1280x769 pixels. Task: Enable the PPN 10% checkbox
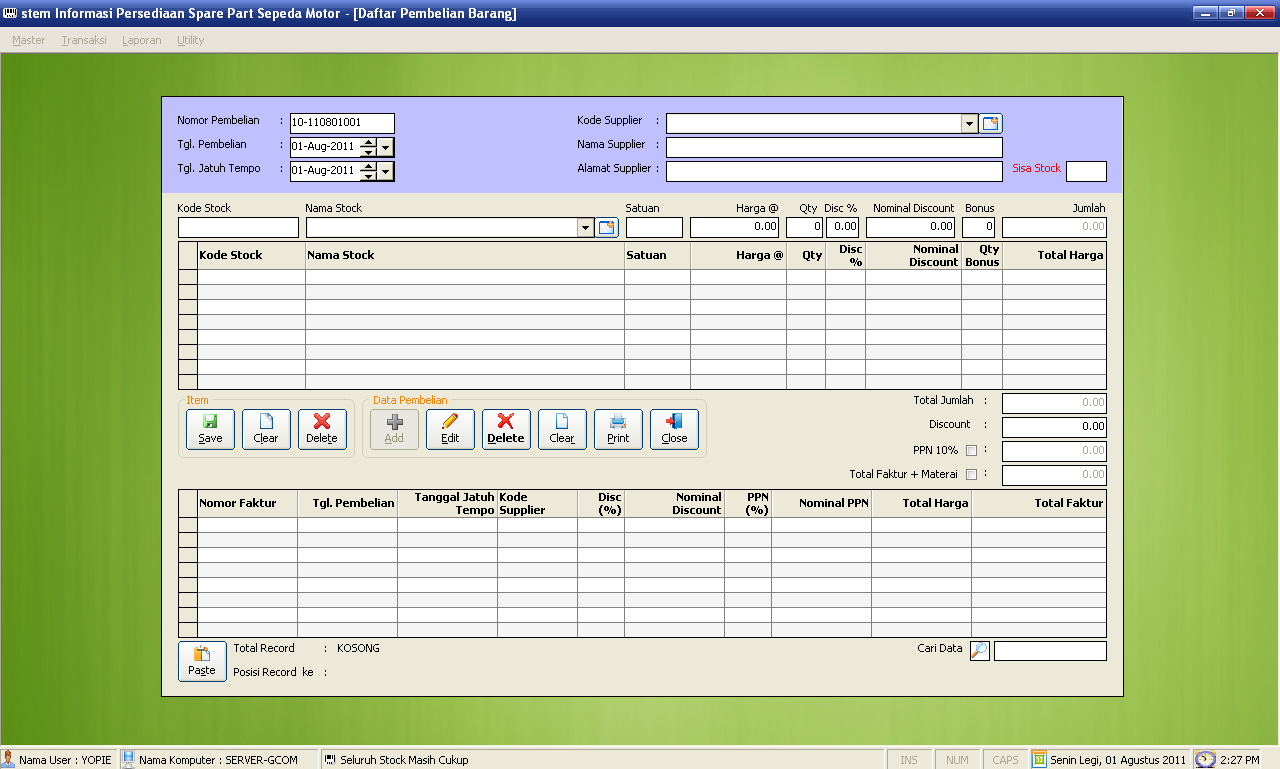click(971, 451)
